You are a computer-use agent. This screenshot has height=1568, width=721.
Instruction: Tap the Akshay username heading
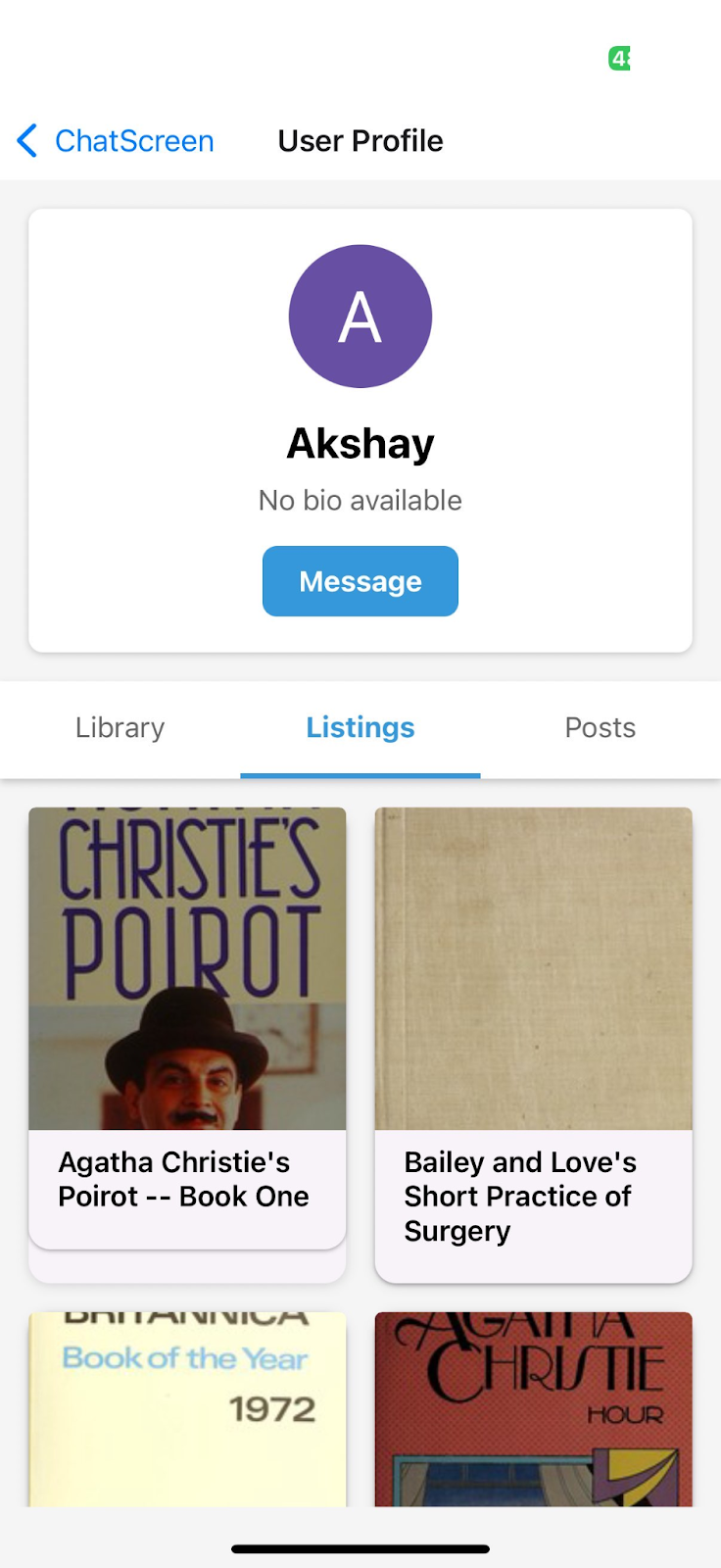coord(360,444)
